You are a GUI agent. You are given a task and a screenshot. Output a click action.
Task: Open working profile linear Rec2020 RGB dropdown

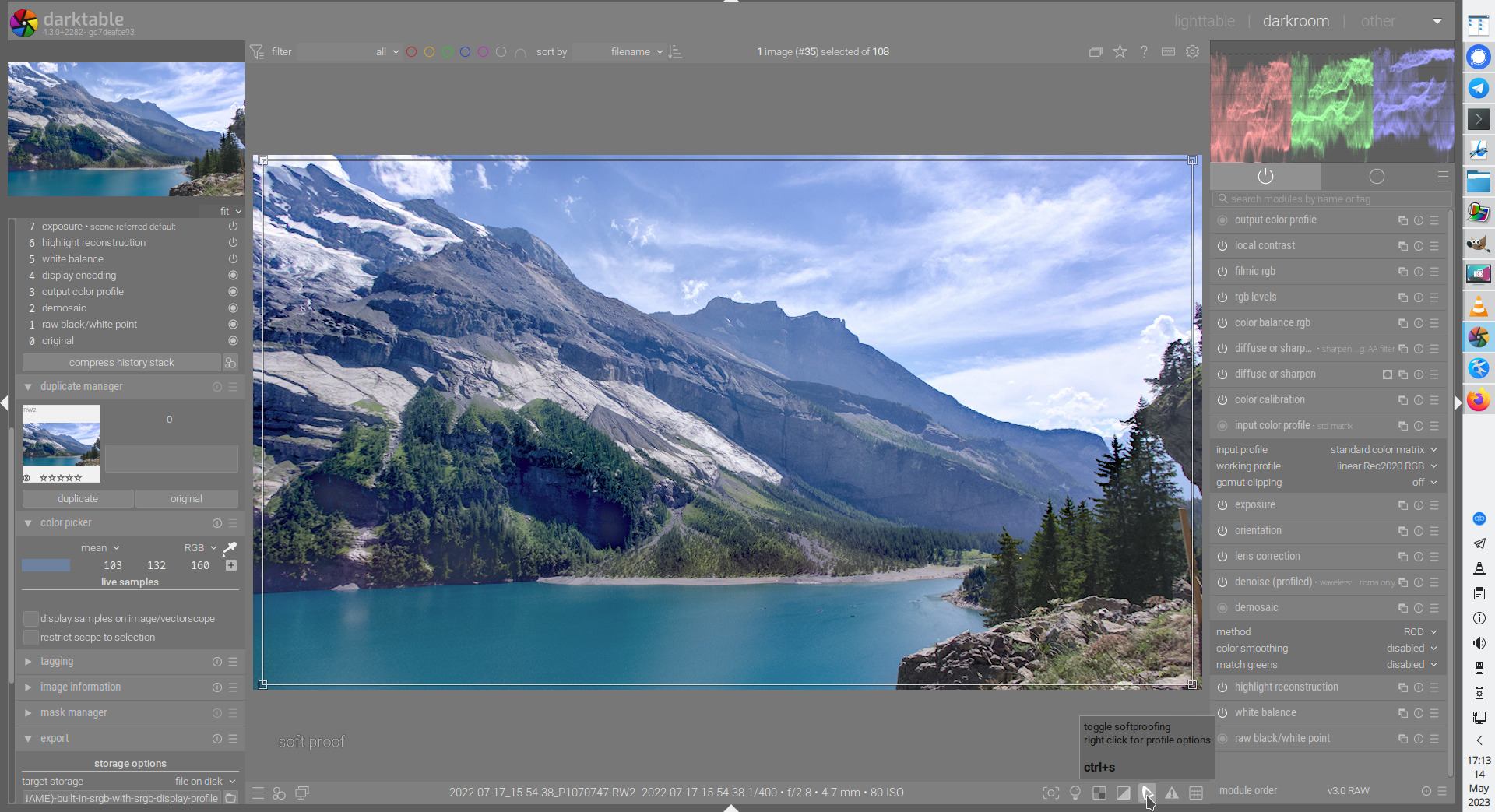tap(1386, 466)
